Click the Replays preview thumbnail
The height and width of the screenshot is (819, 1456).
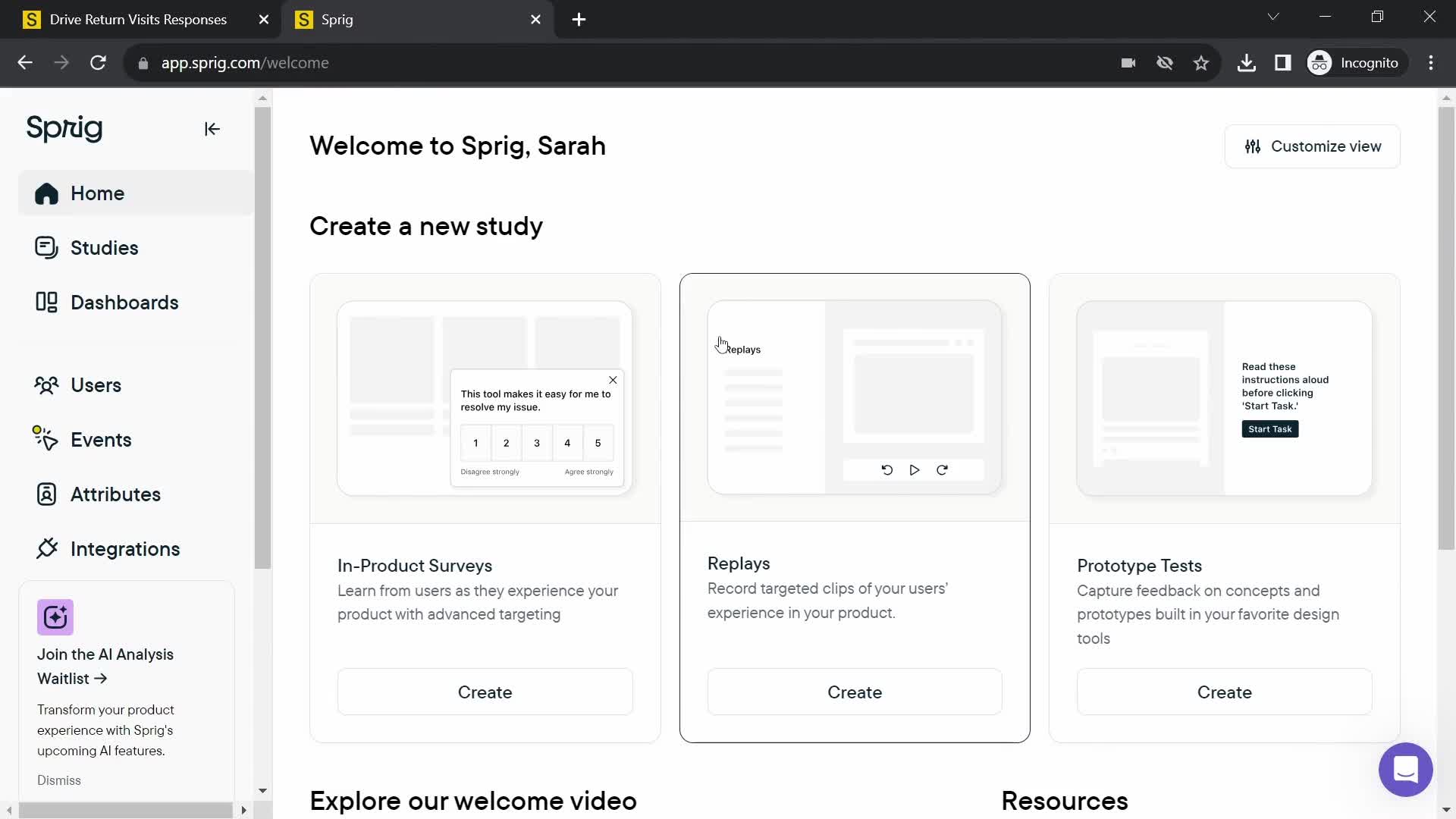[855, 397]
